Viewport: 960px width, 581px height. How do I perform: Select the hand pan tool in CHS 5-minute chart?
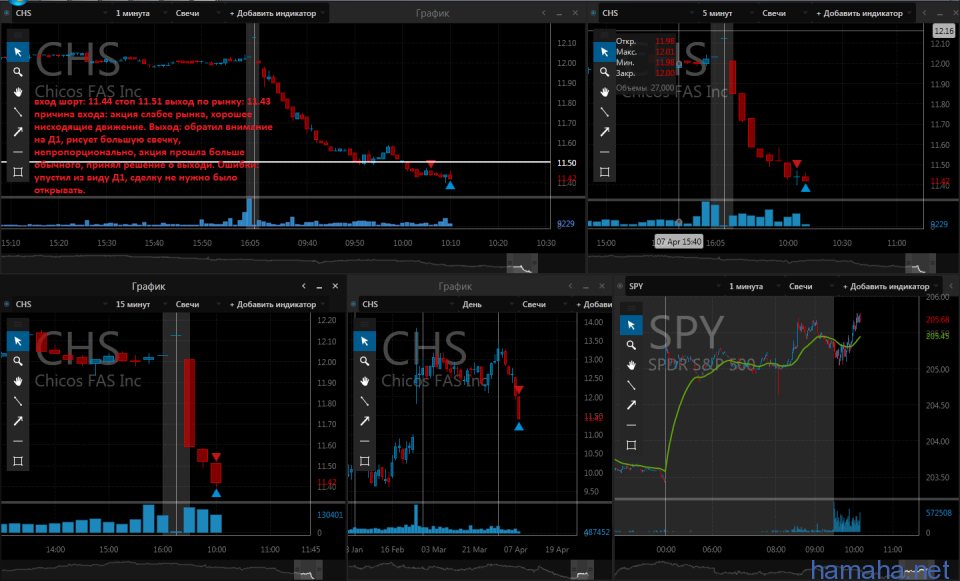(x=604, y=92)
